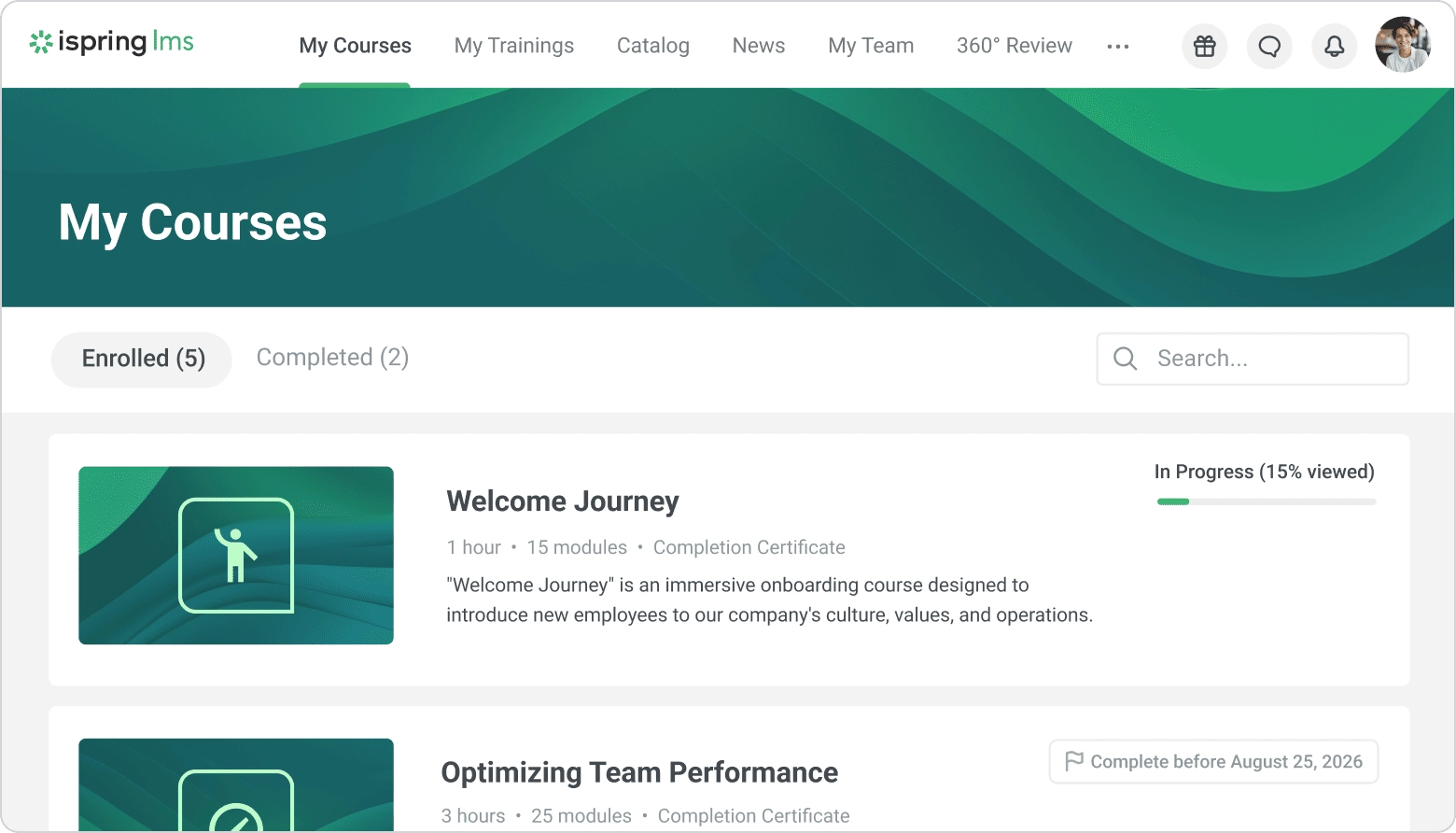Screen dimensions: 1456x833
Task: Open the My Trainings tab
Action: coord(514,46)
